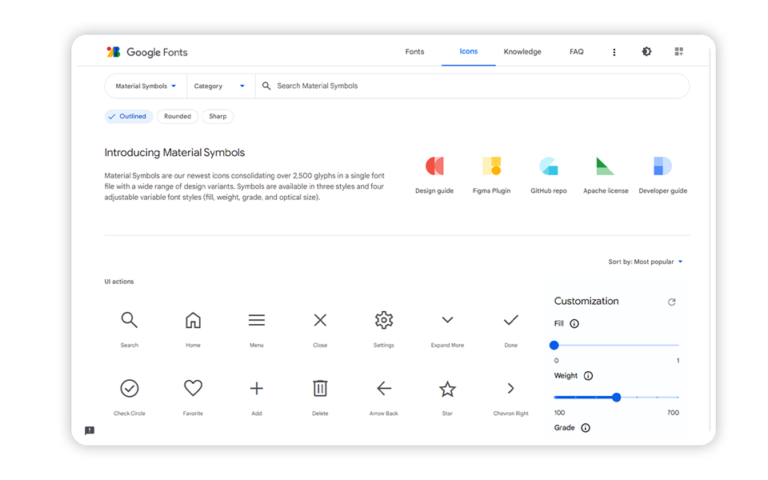Switch to the Knowledge tab
The width and height of the screenshot is (768, 480).
click(522, 51)
